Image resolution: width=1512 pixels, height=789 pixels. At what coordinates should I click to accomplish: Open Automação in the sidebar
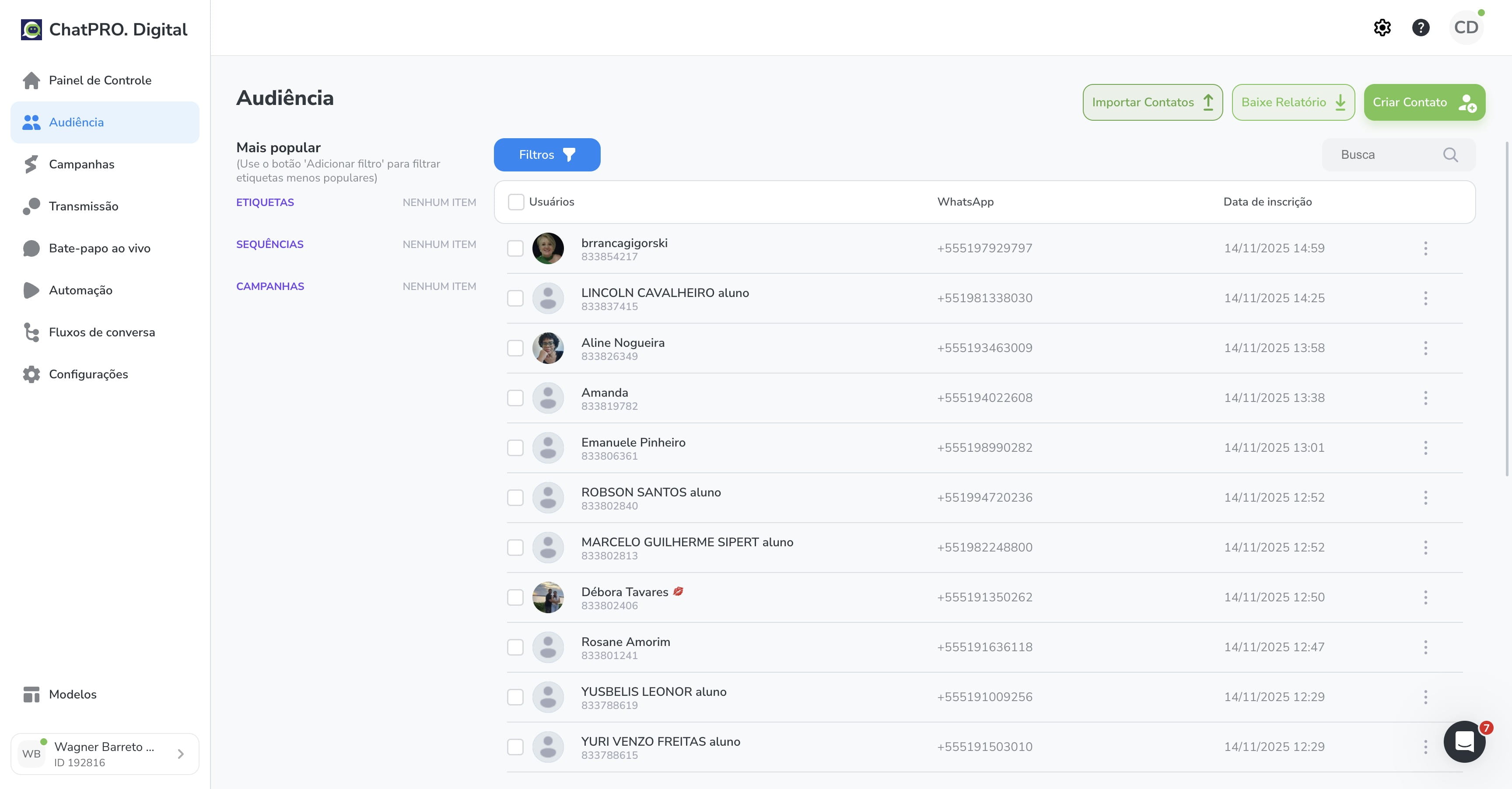pos(105,290)
